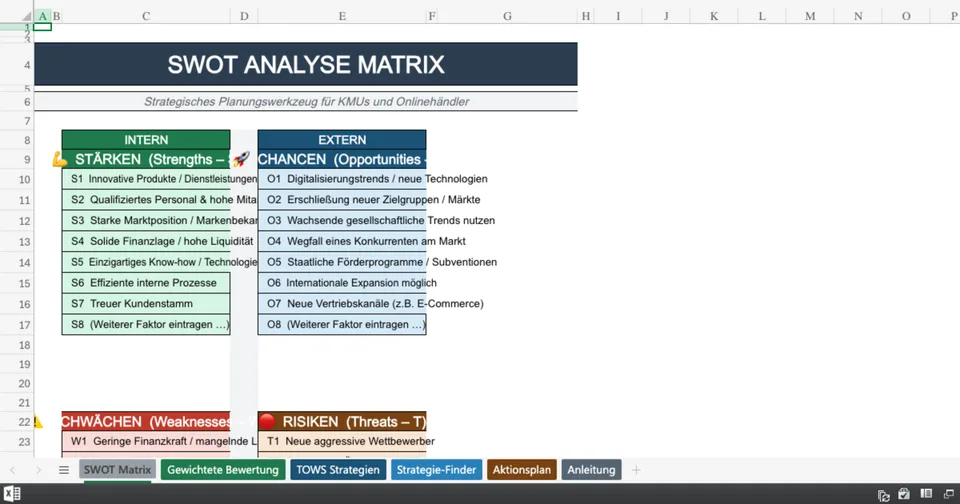This screenshot has height=504, width=960.
Task: Select cell 'O1 Digitalisierungstrends / neue Technologien'
Action: [342, 179]
